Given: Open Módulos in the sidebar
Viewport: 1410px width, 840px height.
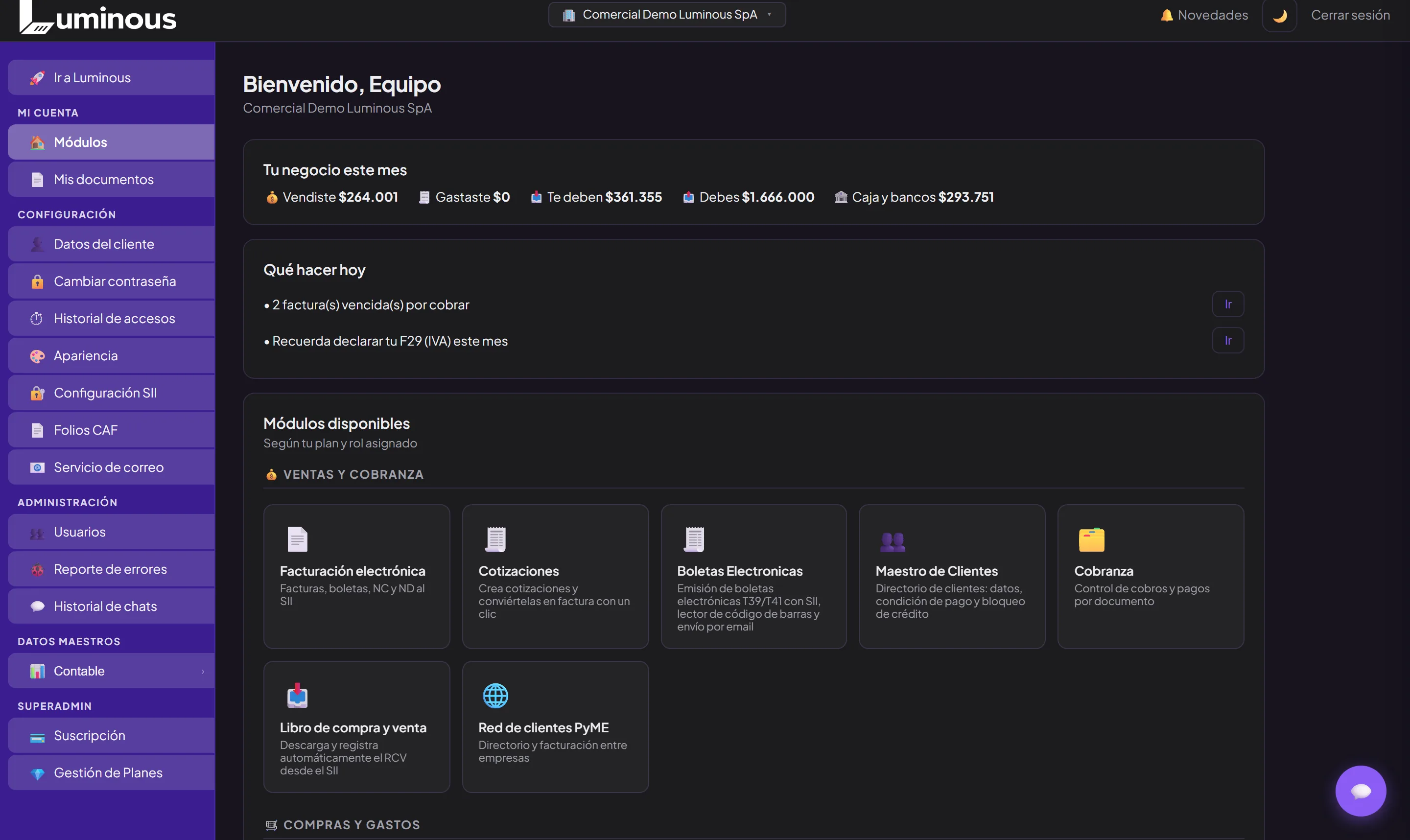Looking at the screenshot, I should tap(112, 142).
